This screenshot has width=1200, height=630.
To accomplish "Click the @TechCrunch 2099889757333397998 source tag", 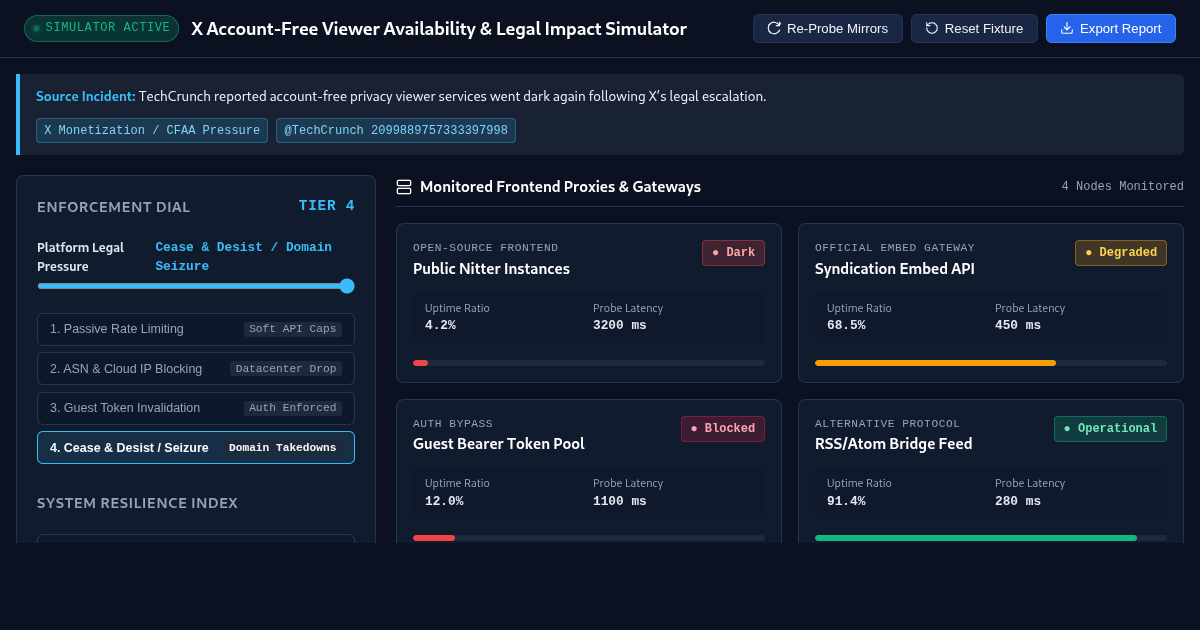I will point(396,131).
